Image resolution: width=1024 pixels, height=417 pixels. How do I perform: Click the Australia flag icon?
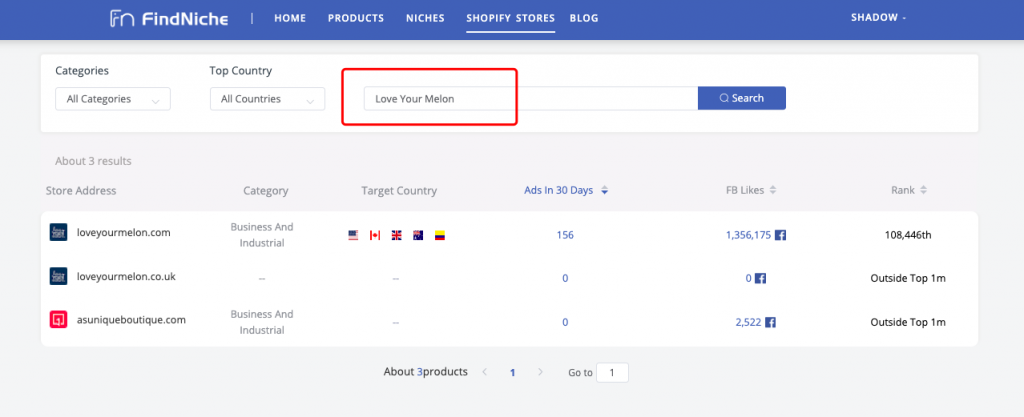click(x=418, y=236)
